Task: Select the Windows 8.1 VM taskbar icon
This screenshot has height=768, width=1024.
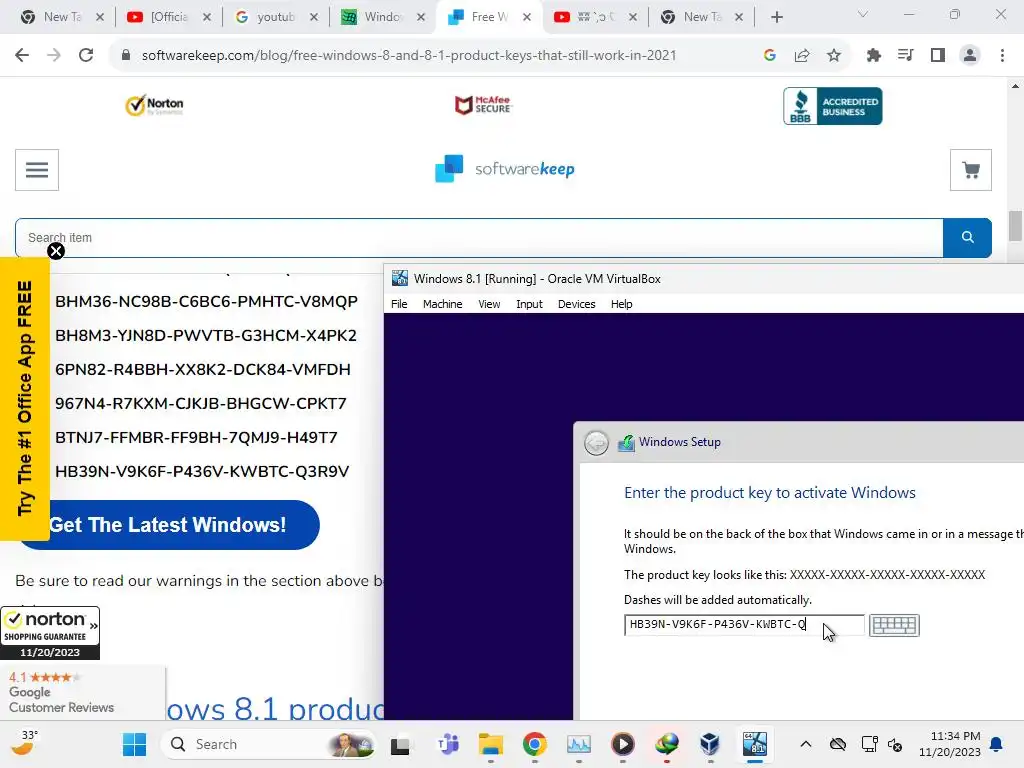Action: point(755,744)
